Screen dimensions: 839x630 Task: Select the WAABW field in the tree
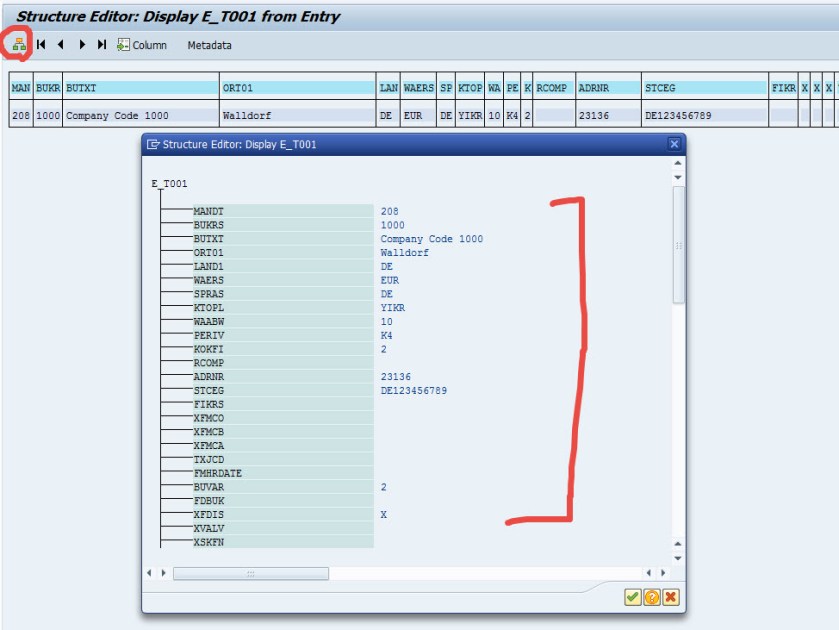283,322
